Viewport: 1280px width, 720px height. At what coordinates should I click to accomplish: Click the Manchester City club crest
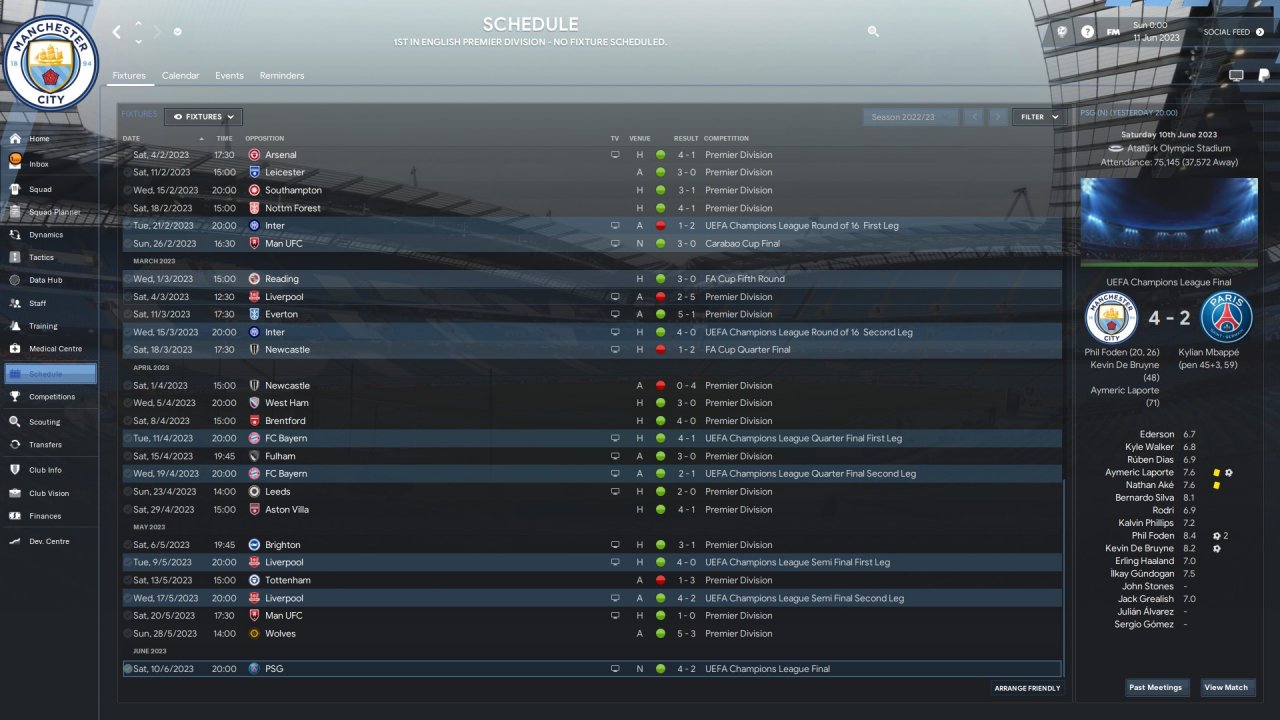[x=51, y=63]
